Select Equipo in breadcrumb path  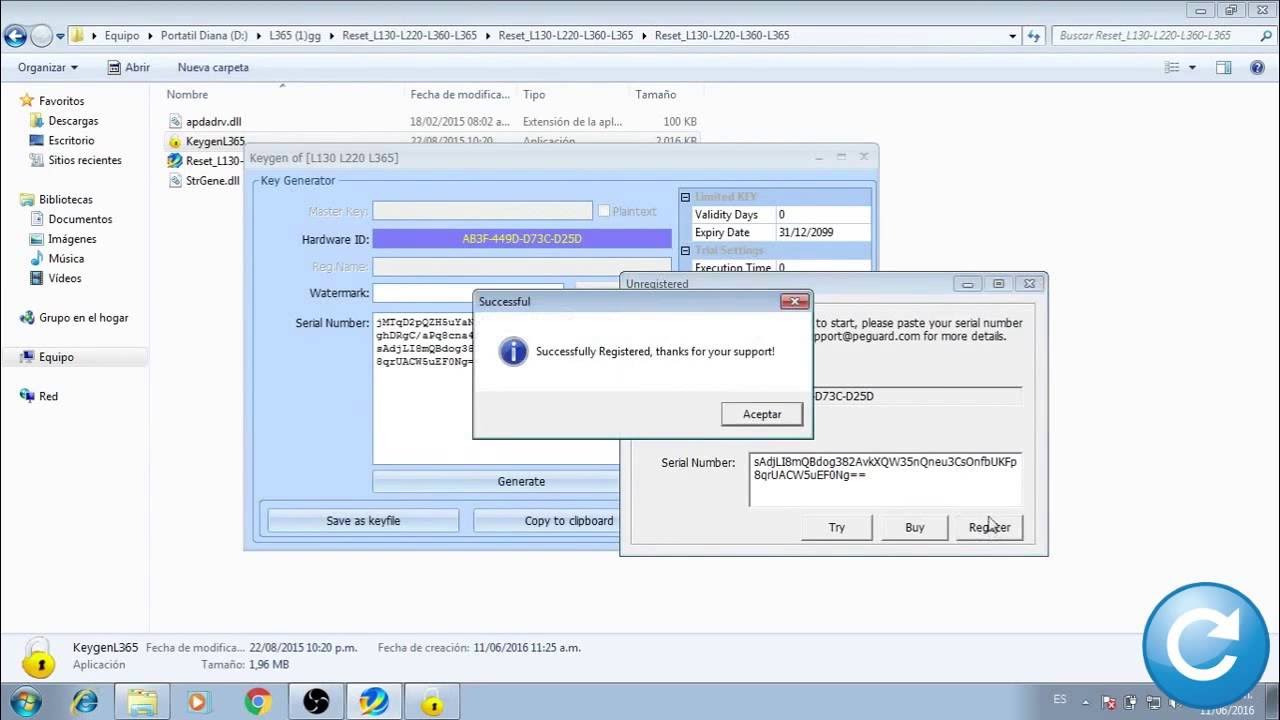pos(122,36)
